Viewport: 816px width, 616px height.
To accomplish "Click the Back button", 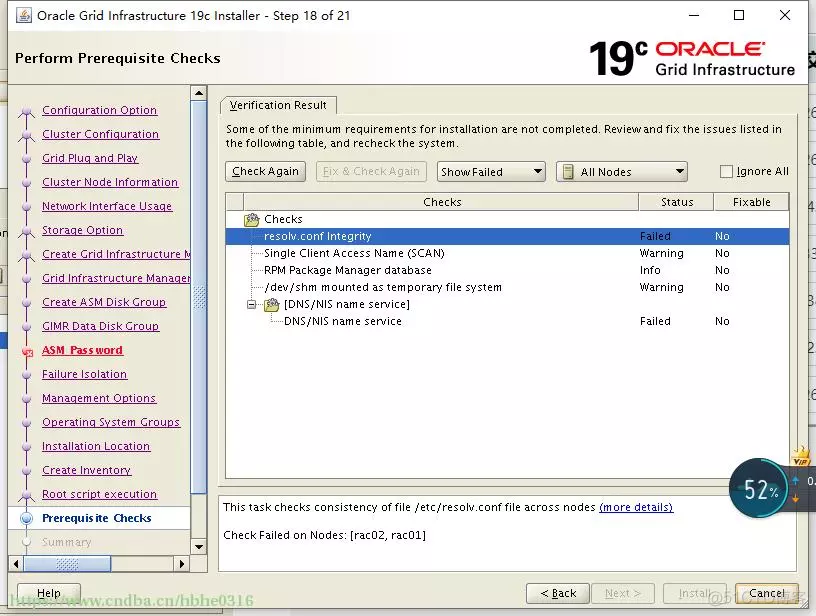I will pos(558,593).
